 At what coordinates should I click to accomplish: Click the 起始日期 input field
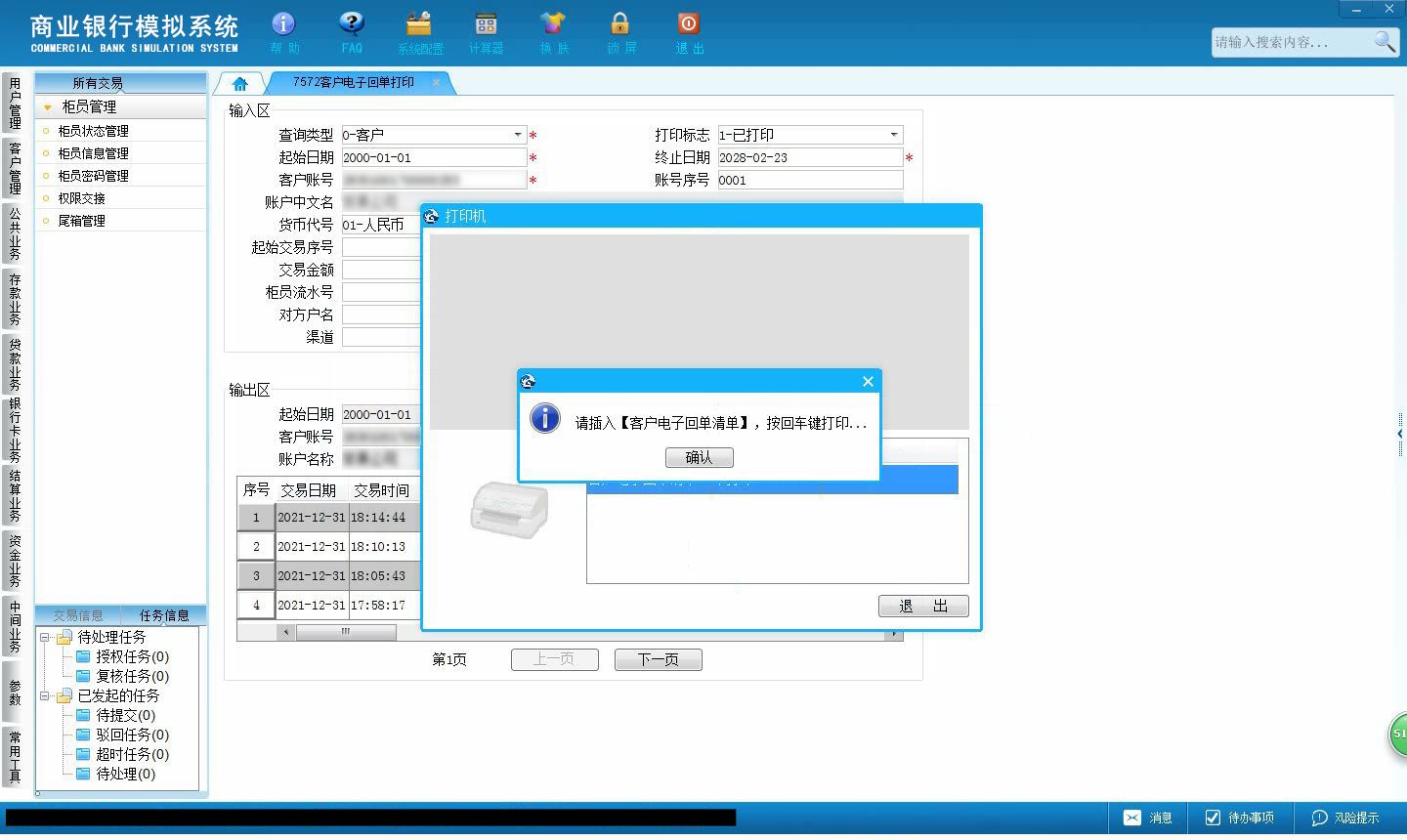click(x=434, y=157)
